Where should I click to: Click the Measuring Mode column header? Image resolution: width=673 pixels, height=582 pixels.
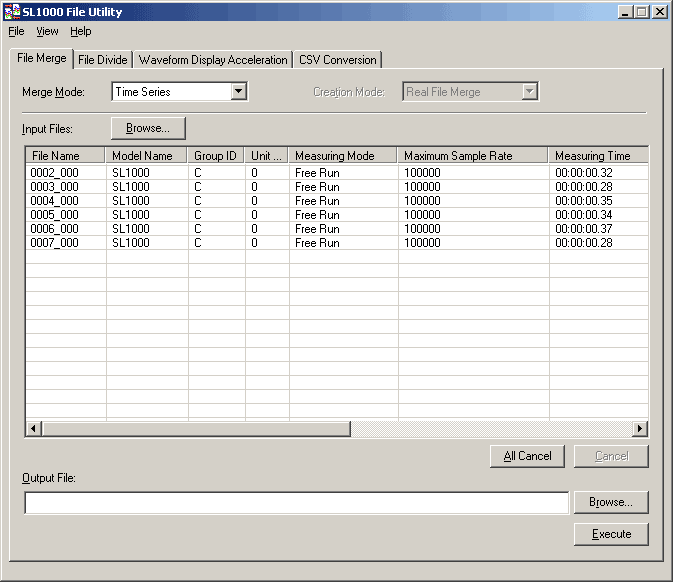point(343,155)
